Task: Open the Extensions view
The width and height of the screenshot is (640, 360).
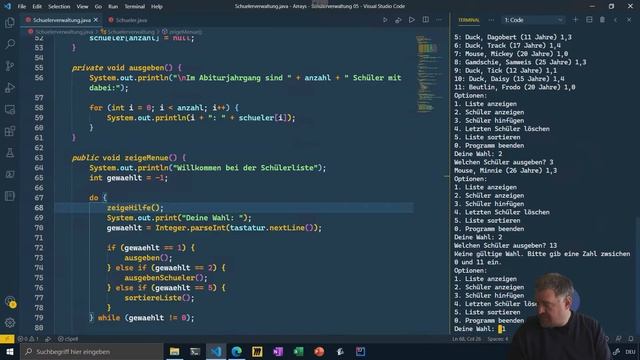Action: point(10,131)
